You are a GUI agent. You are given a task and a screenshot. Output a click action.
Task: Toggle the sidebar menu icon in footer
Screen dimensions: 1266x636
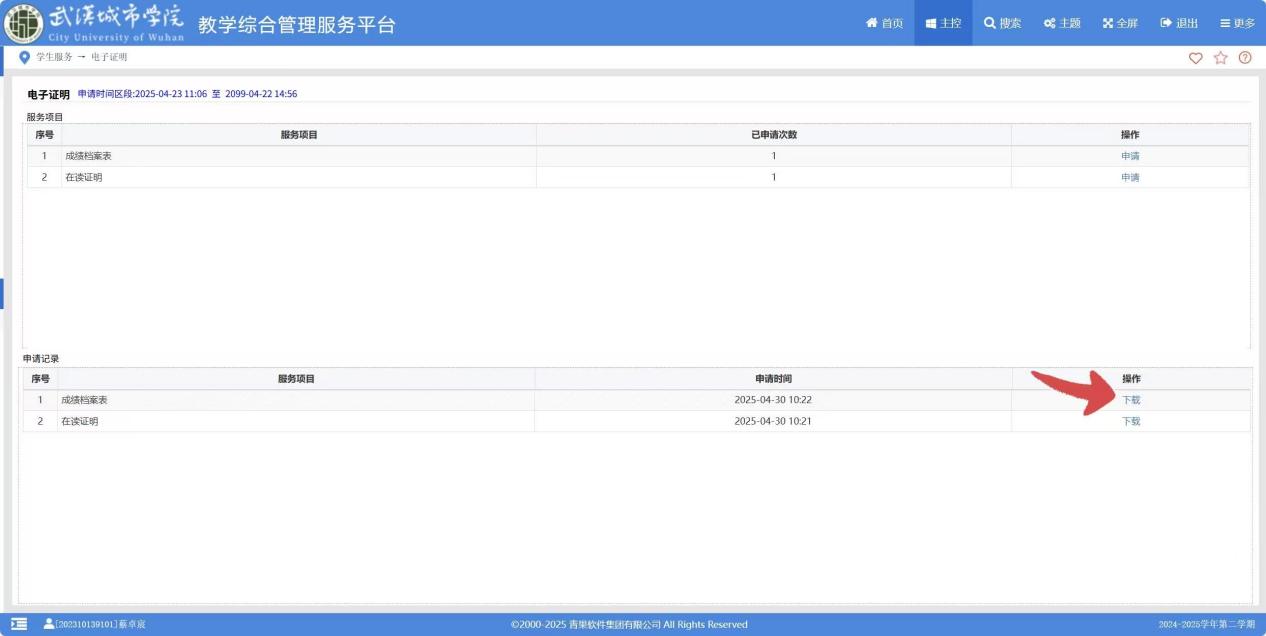(x=19, y=624)
